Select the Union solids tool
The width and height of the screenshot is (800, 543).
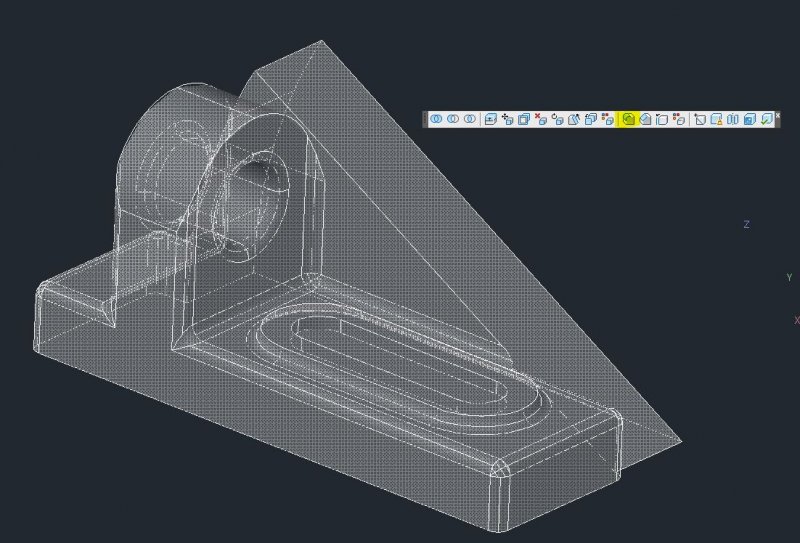point(436,119)
